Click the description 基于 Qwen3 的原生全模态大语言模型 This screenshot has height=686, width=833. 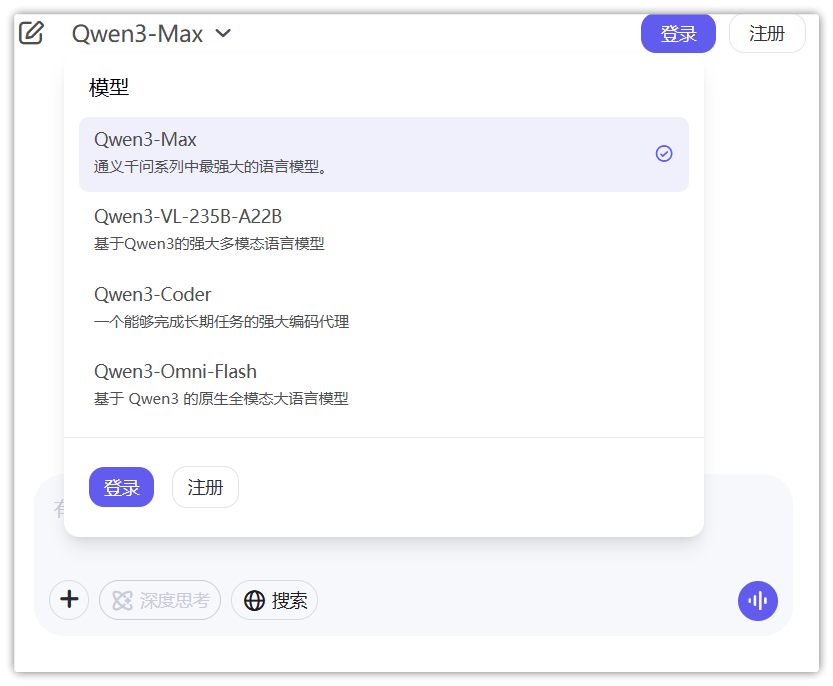tap(221, 399)
